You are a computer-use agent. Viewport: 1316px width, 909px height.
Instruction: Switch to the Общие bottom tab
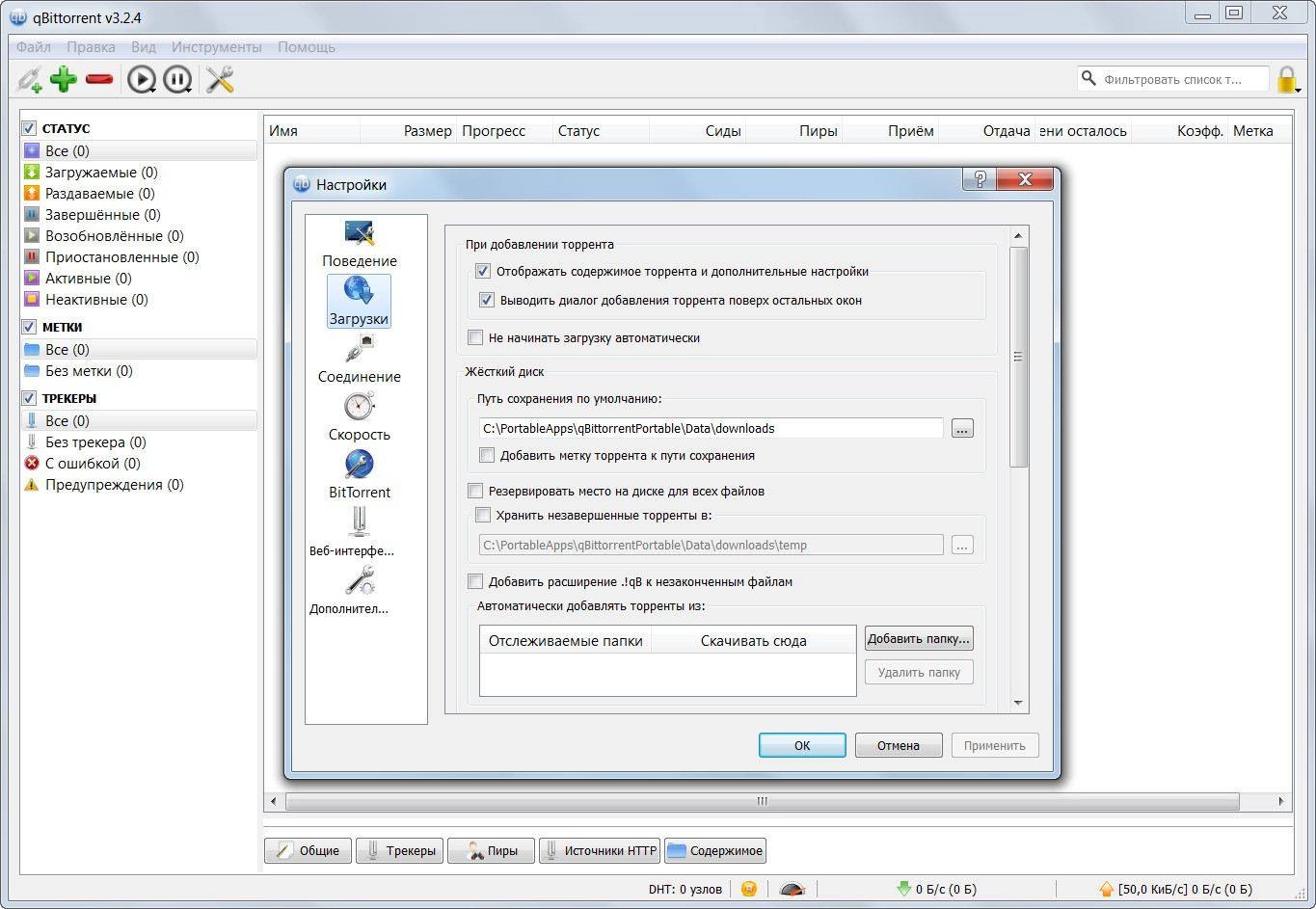308,851
